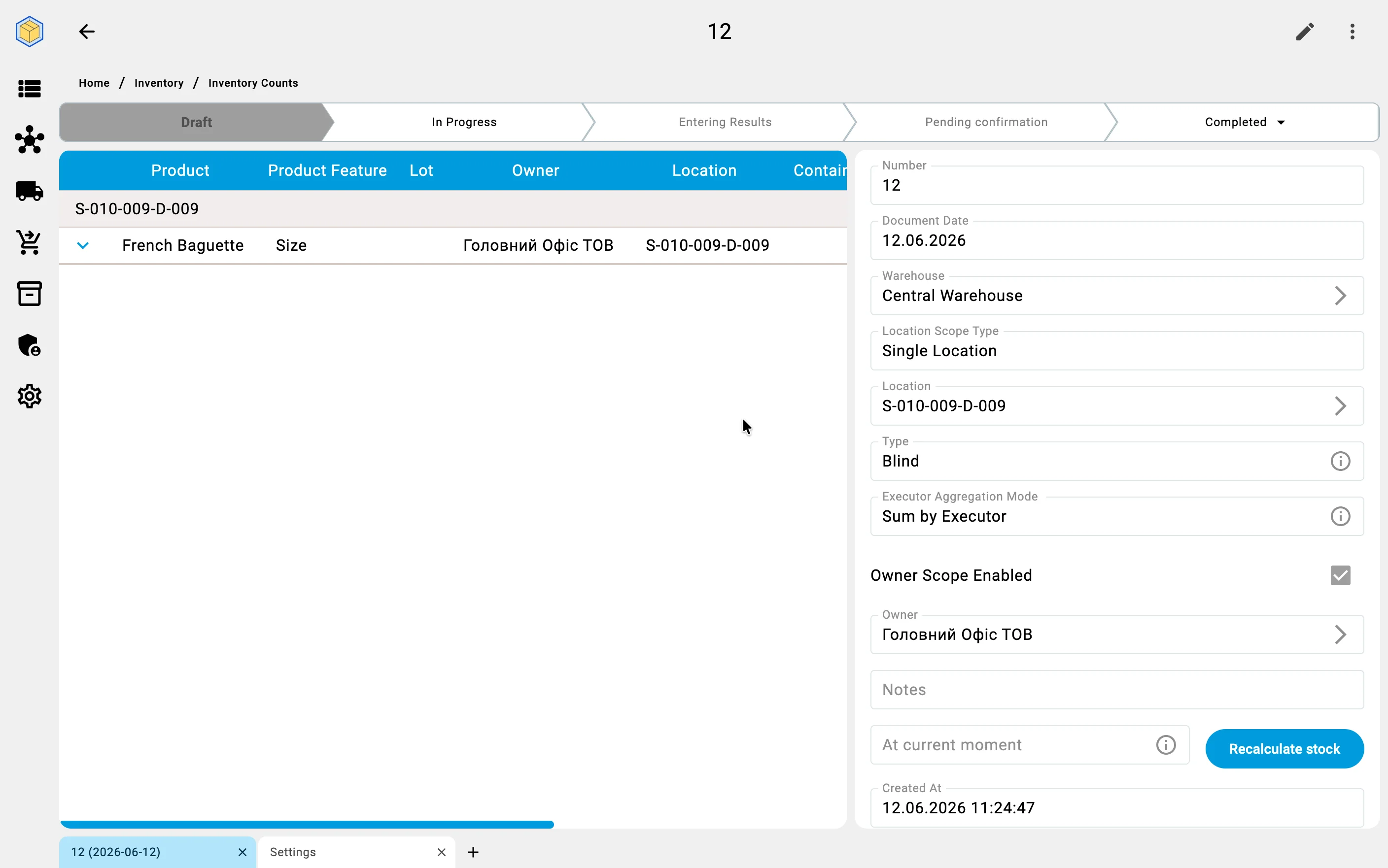Viewport: 1388px width, 868px height.
Task: Go to Inventory Counts breadcrumb link
Action: point(253,83)
